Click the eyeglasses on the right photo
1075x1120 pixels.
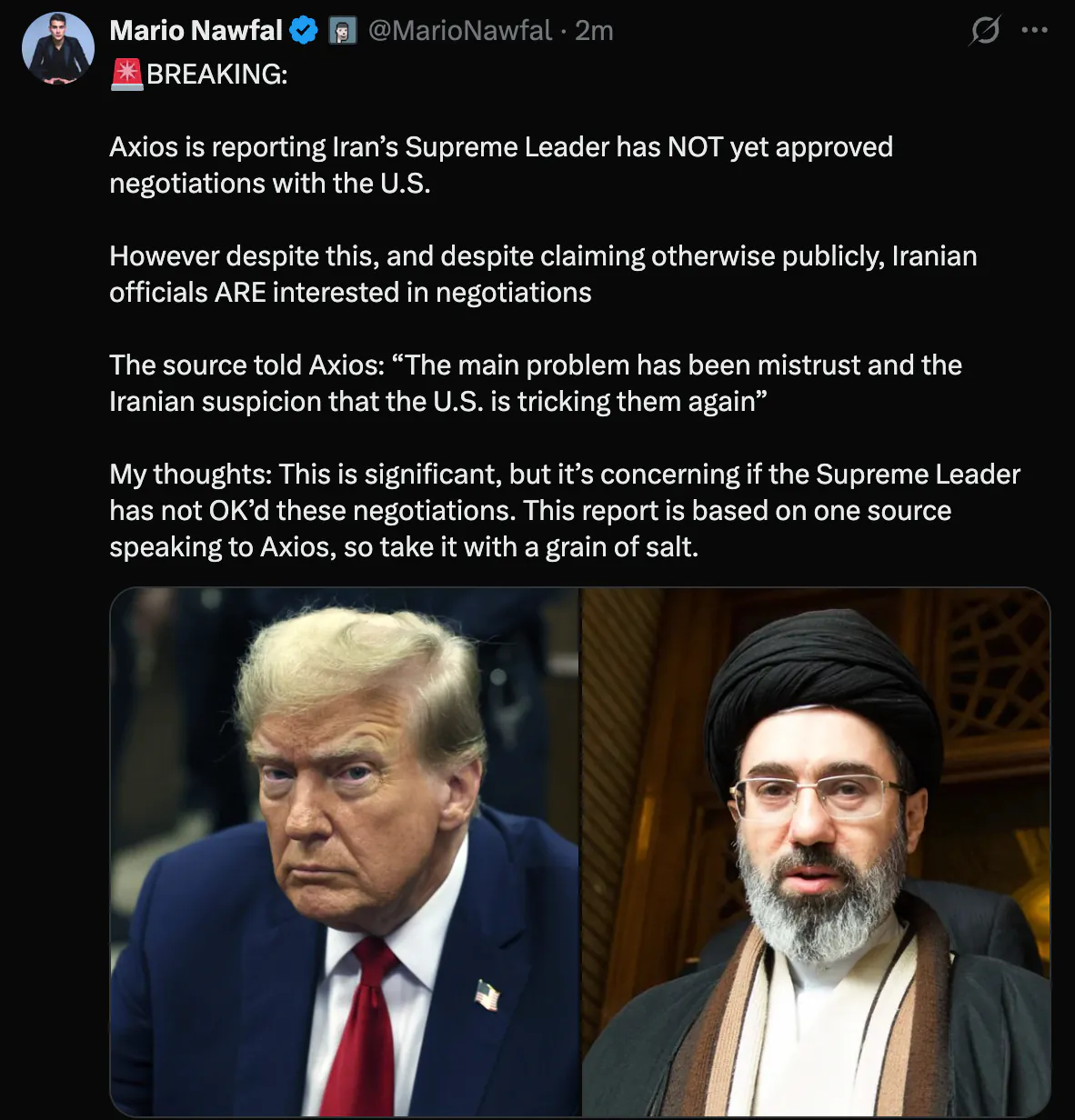819,795
